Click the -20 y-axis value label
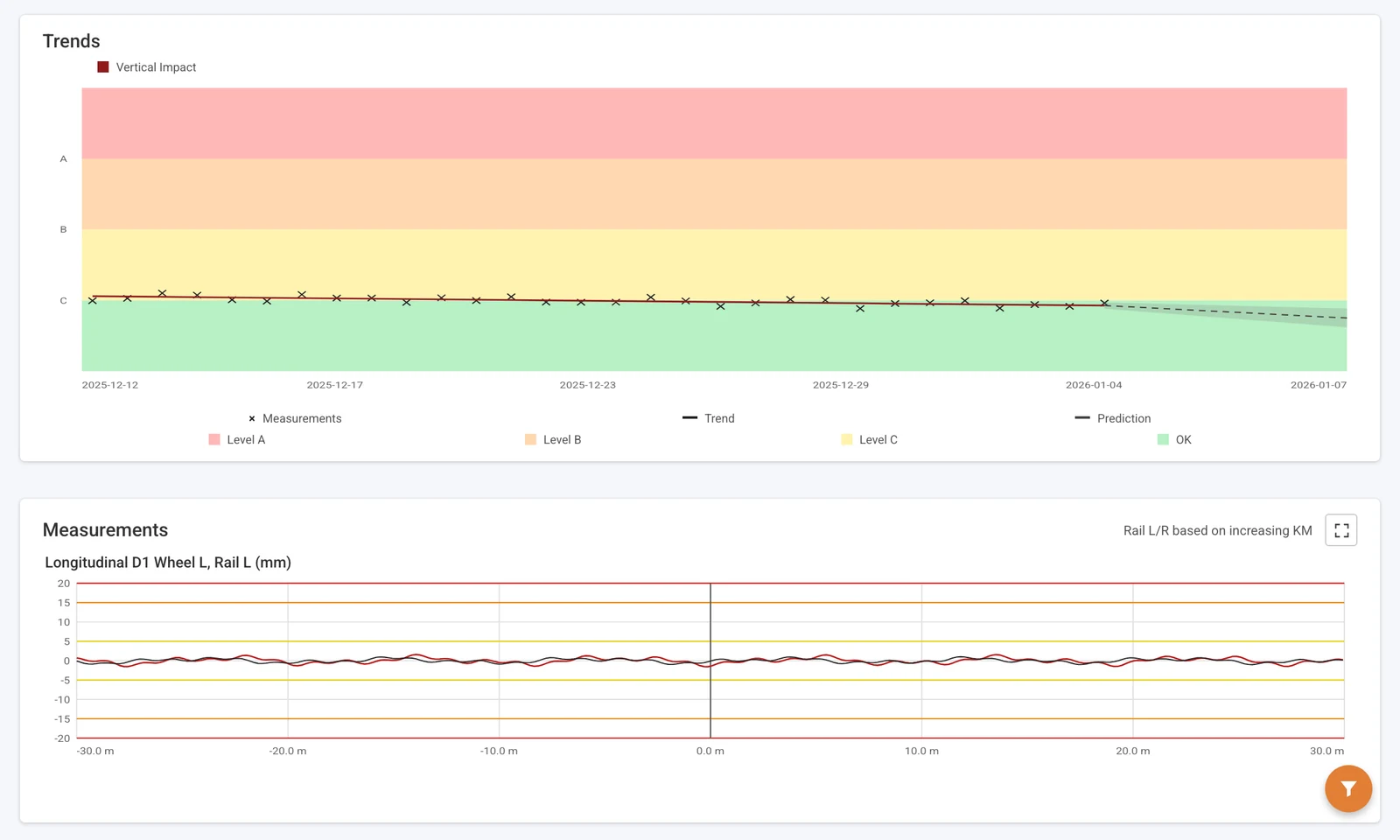Screen dimensions: 1400x840 (62, 738)
